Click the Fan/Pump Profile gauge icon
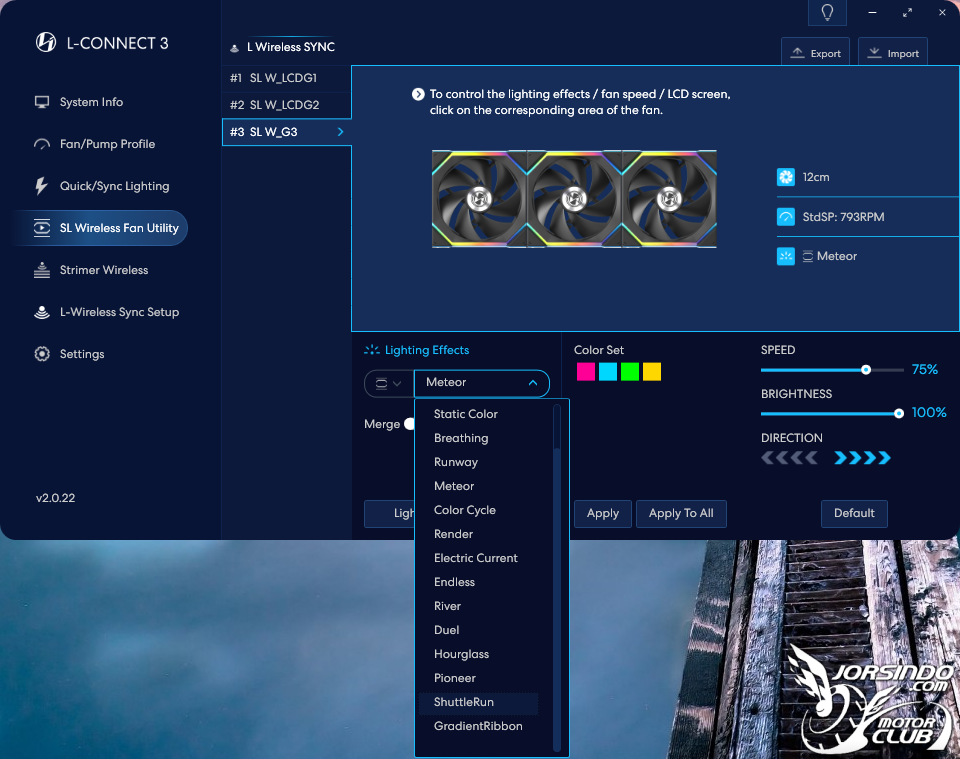The width and height of the screenshot is (960, 759). tap(42, 144)
